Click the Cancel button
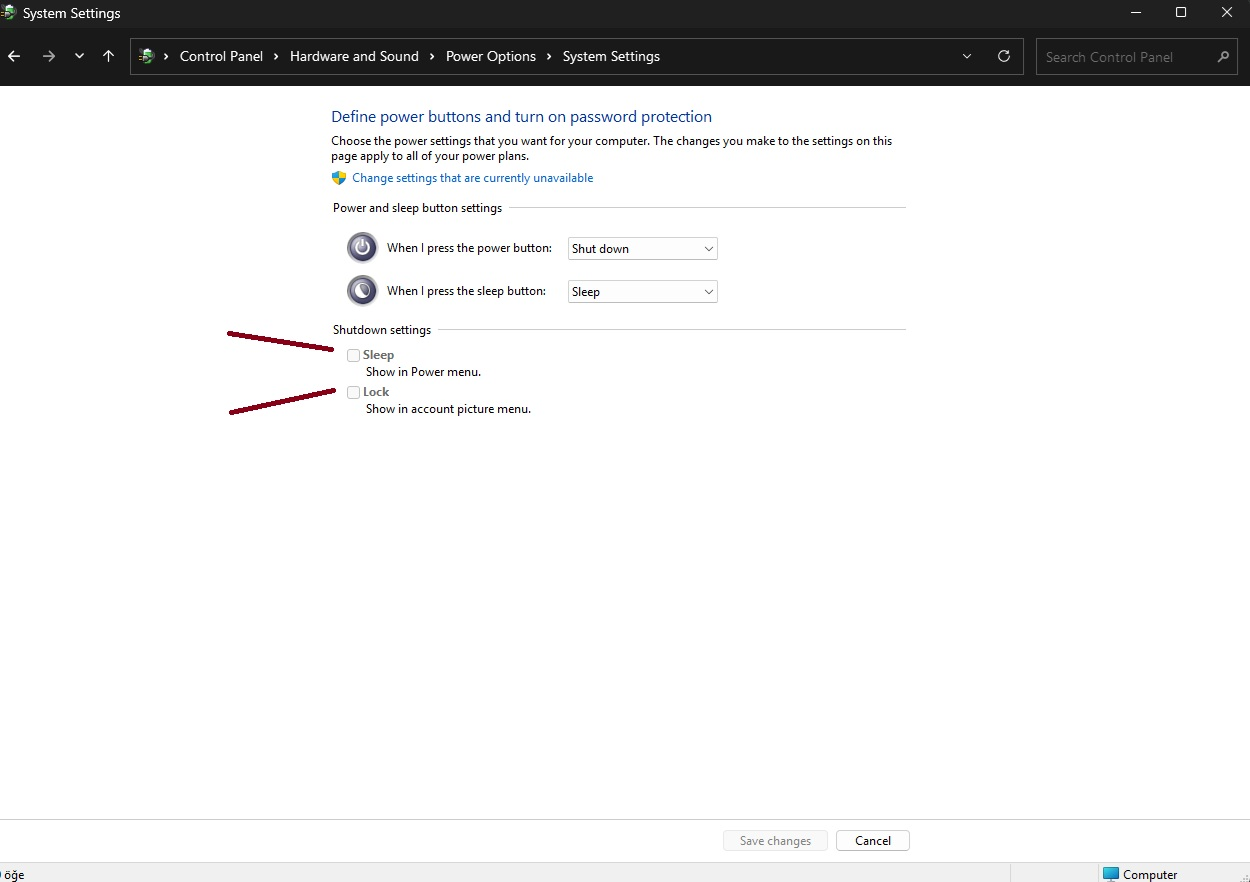Image resolution: width=1250 pixels, height=882 pixels. point(873,841)
